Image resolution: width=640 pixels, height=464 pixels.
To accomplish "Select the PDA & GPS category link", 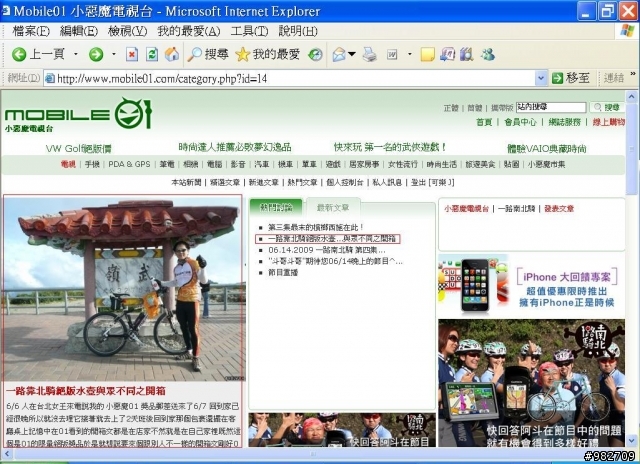I will pos(129,164).
